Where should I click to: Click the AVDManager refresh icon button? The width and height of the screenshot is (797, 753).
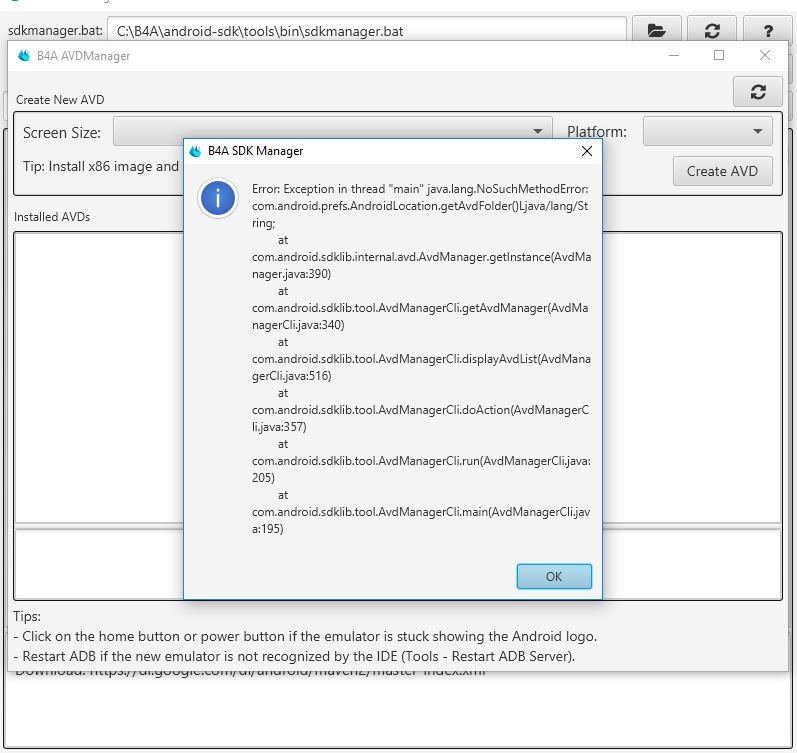click(x=757, y=92)
